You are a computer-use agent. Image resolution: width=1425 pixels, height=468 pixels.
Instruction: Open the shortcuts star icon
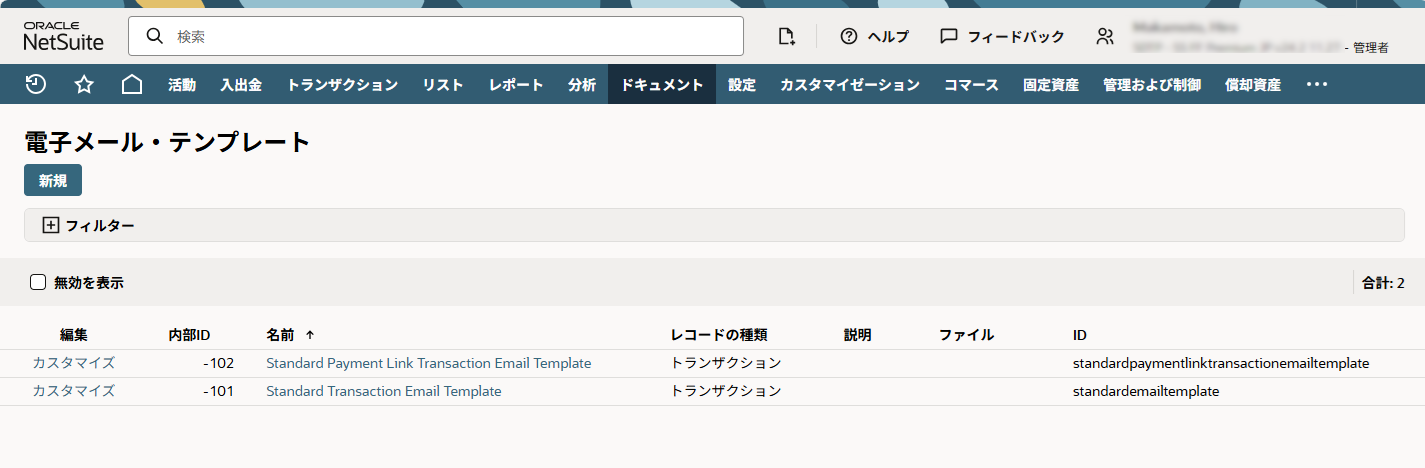84,84
